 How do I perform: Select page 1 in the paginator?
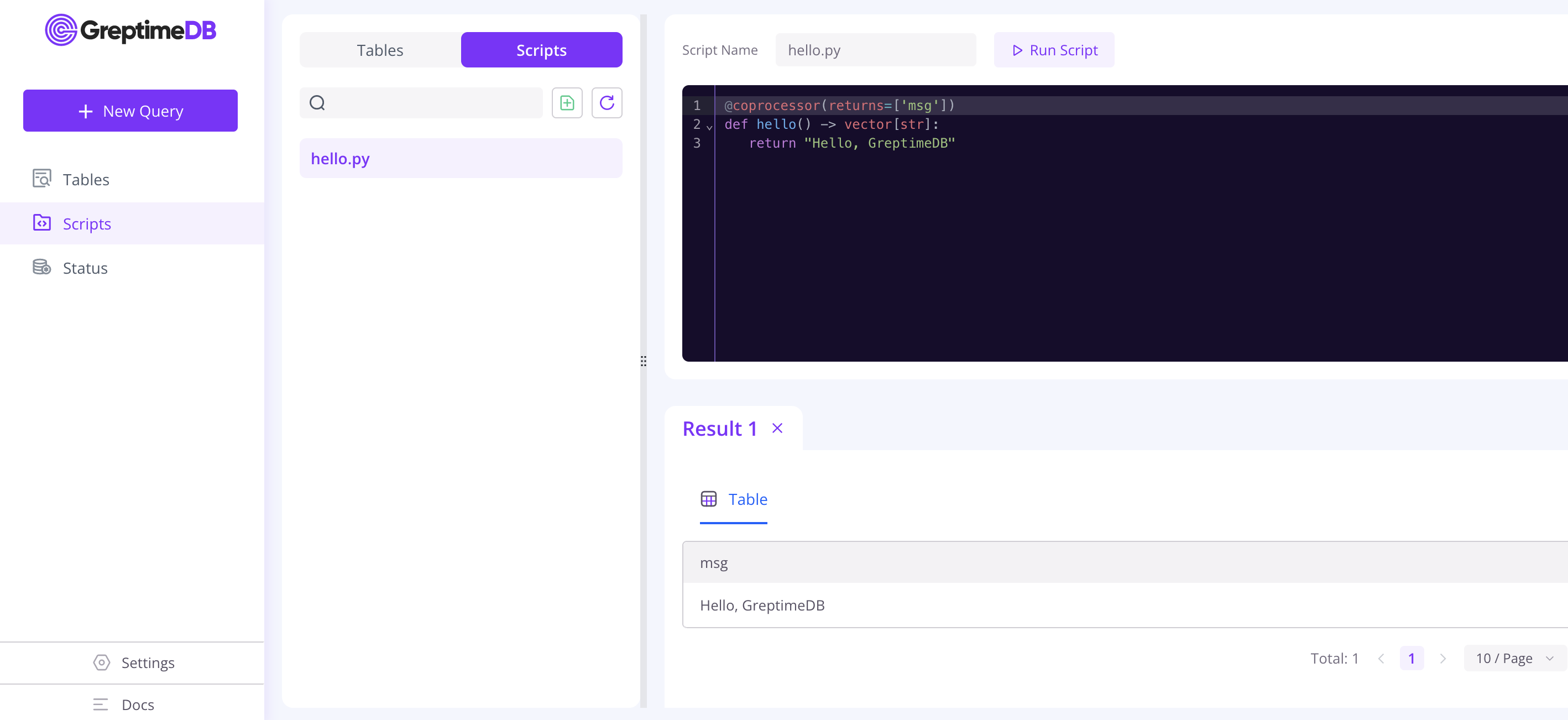pyautogui.click(x=1412, y=658)
